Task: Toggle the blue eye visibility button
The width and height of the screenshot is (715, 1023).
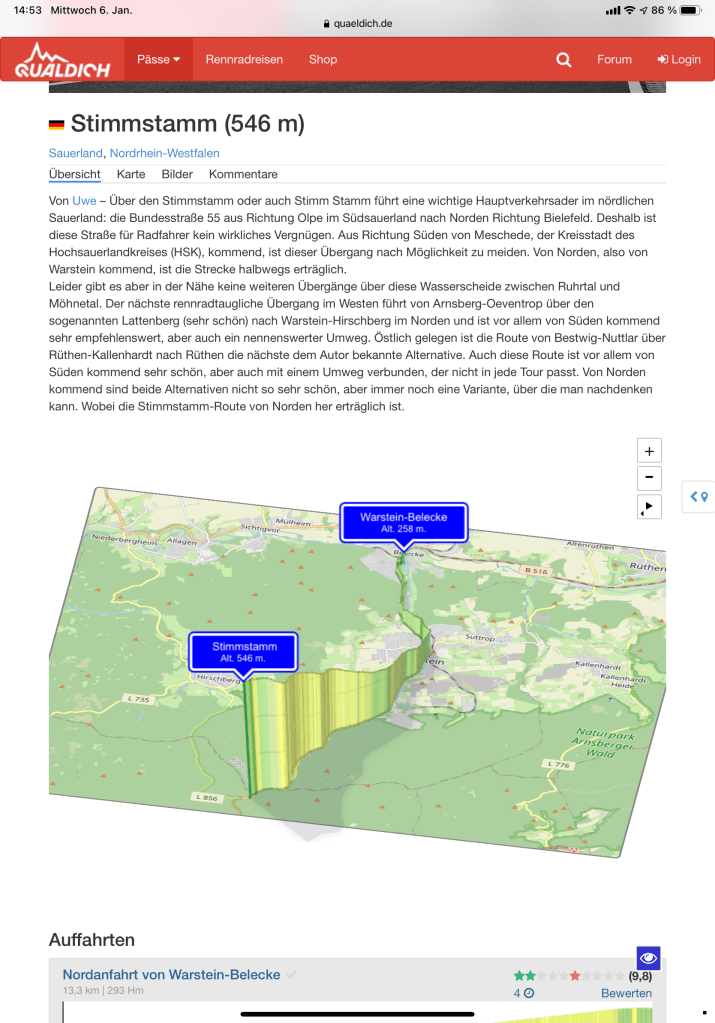Action: tap(648, 957)
